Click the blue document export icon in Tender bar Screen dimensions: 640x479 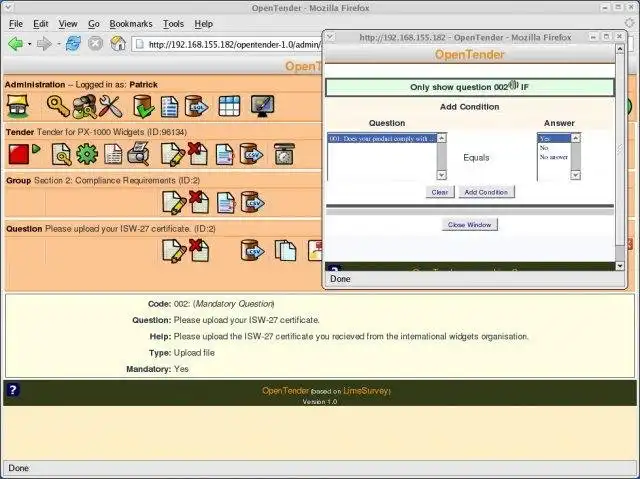pos(225,155)
